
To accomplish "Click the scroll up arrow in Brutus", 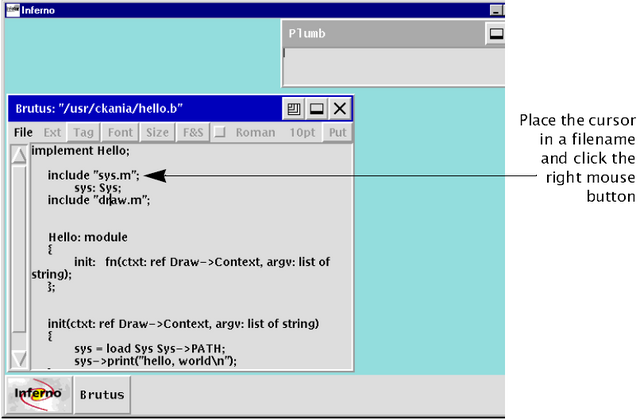I will 19,155.
